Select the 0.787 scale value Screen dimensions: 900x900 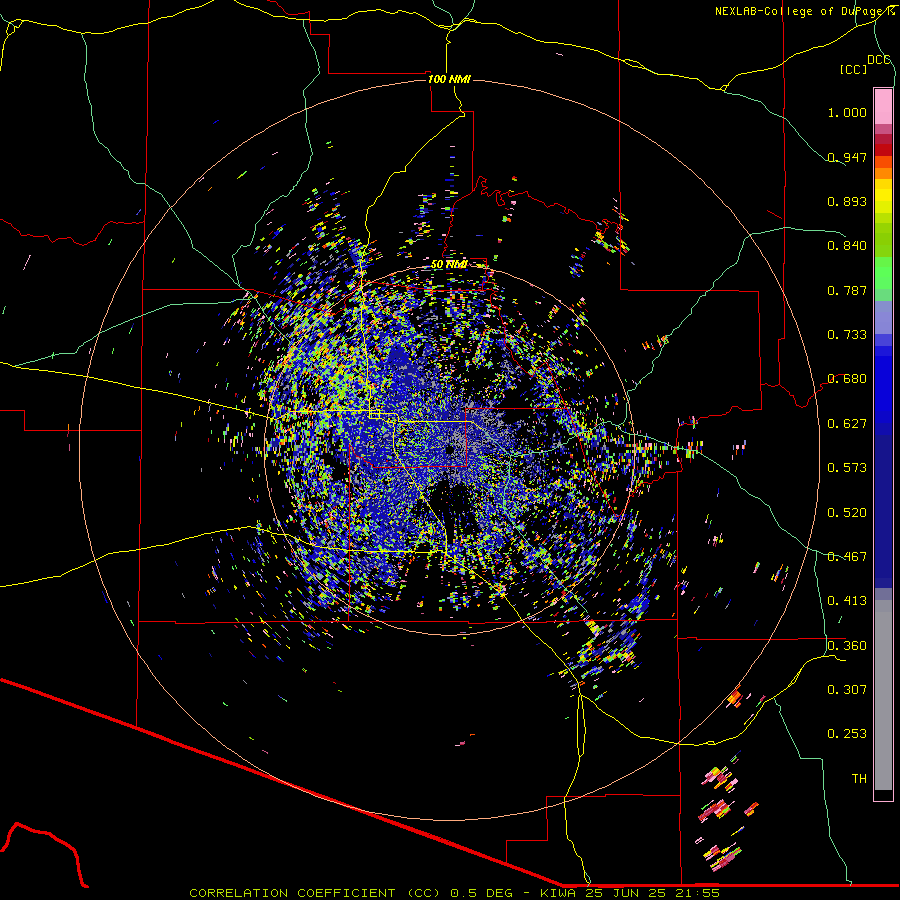pos(847,290)
